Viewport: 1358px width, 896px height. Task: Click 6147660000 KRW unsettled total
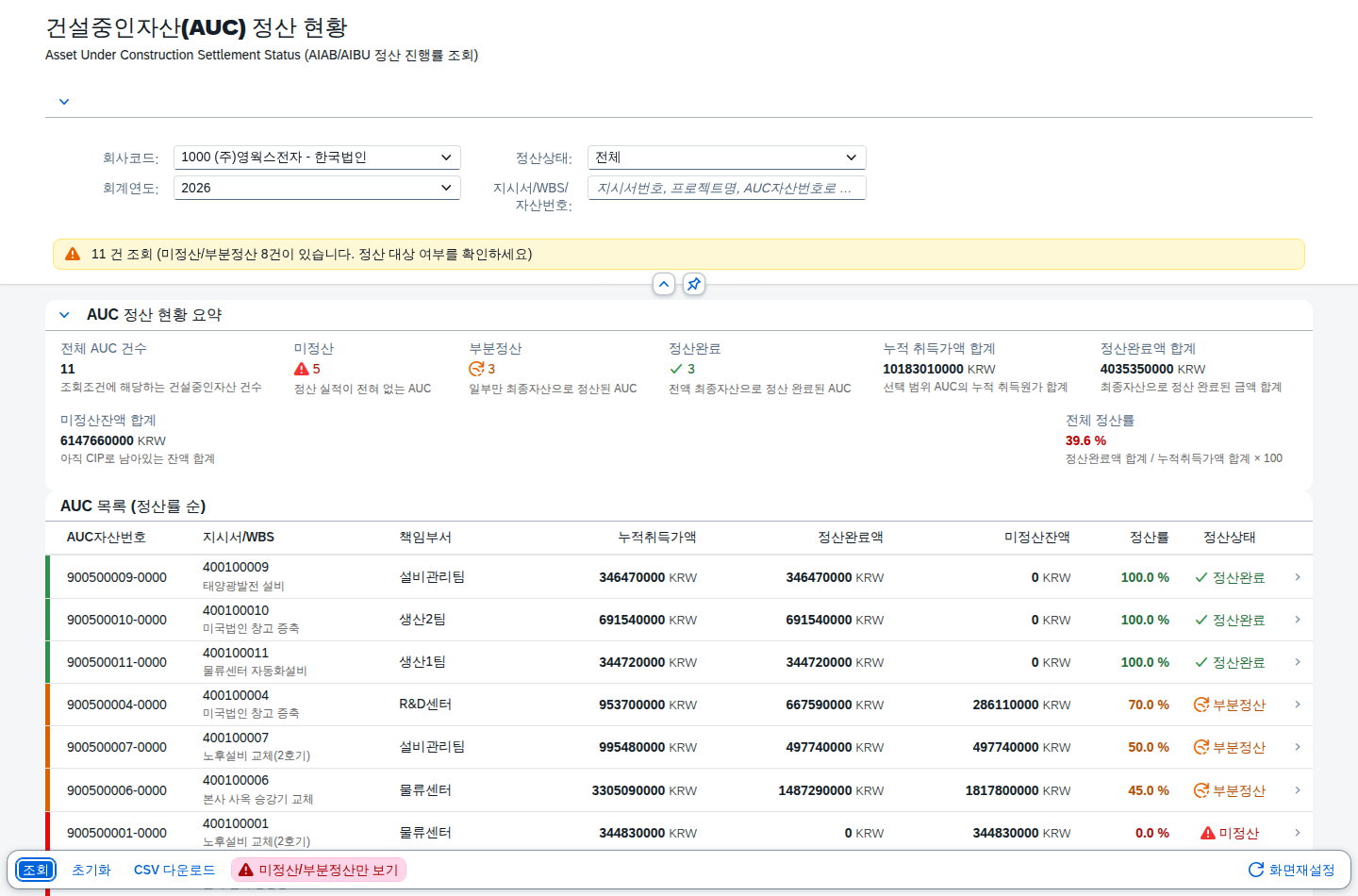[113, 440]
